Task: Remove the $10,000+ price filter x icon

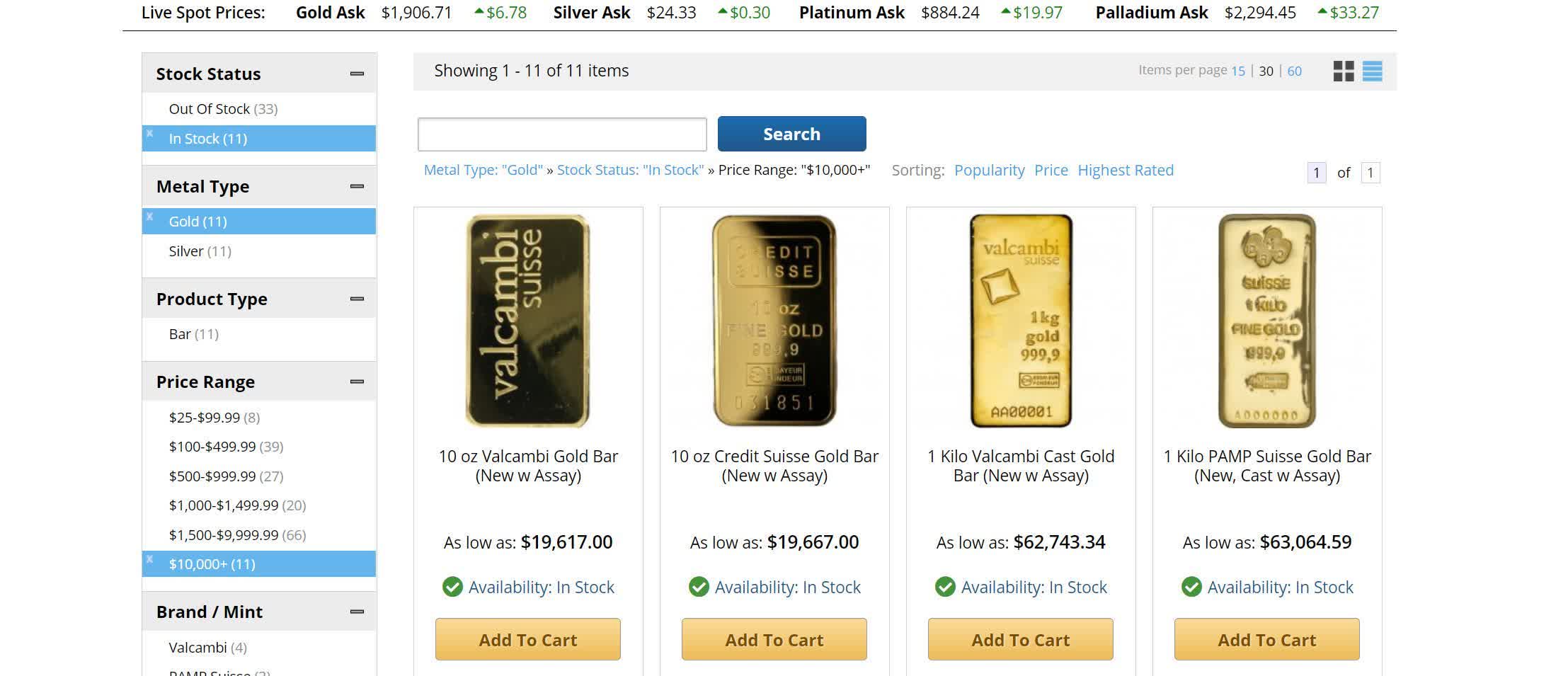Action: 150,559
